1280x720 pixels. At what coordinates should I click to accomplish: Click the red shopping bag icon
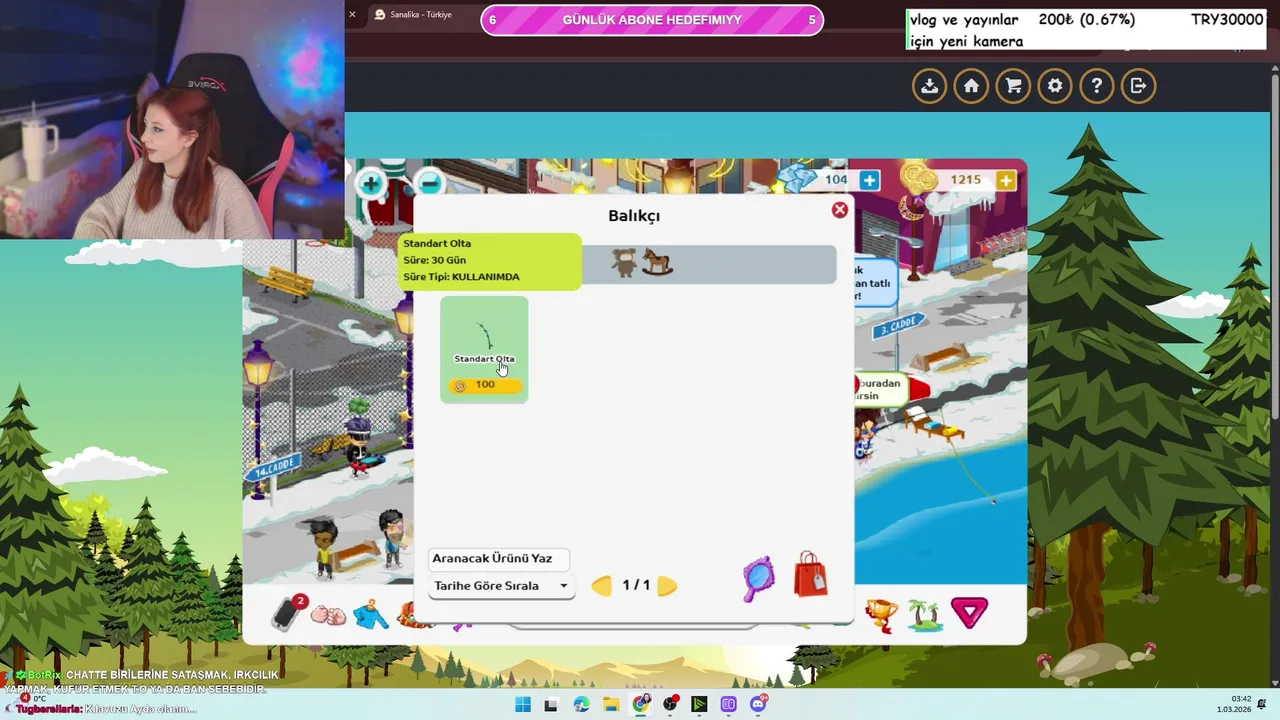[810, 575]
